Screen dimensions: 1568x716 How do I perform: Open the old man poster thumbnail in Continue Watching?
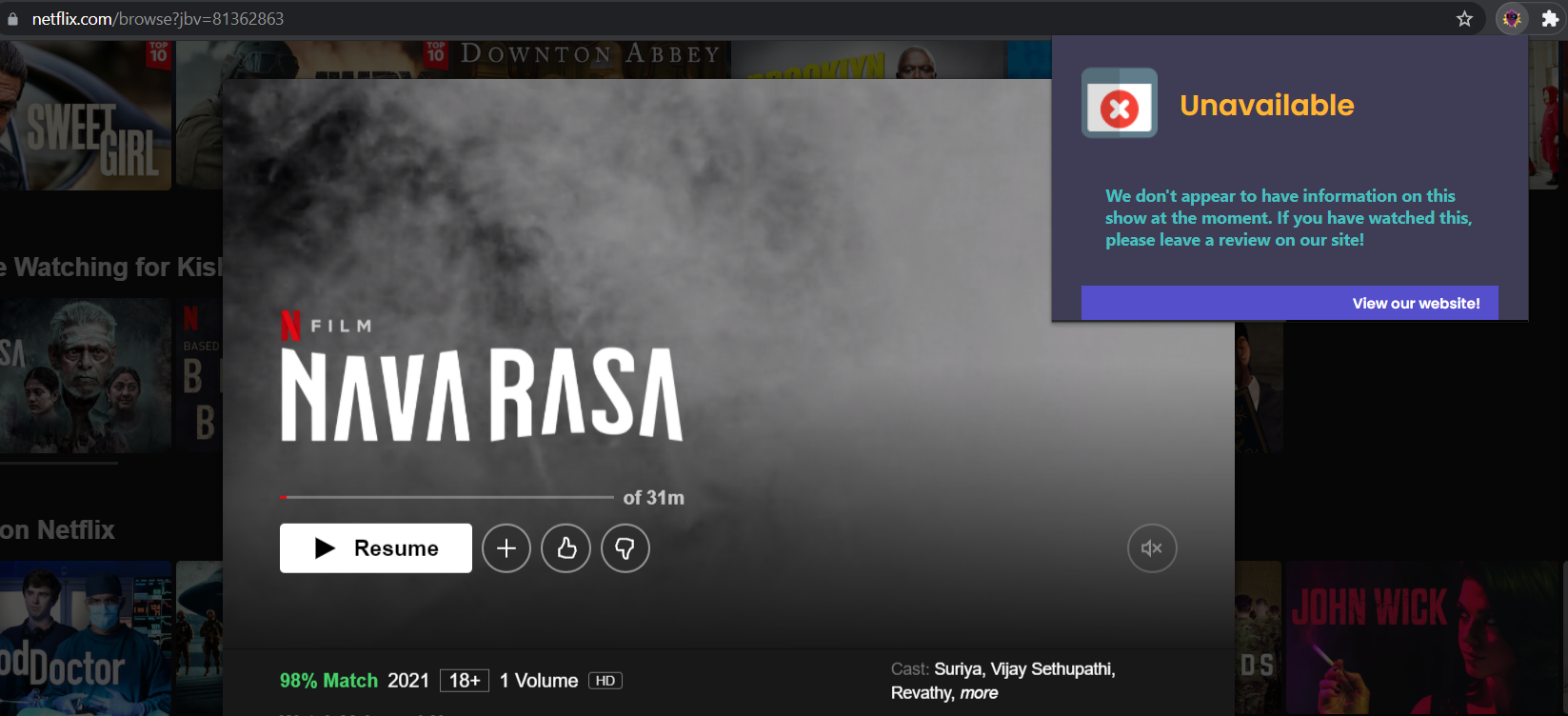(x=86, y=375)
